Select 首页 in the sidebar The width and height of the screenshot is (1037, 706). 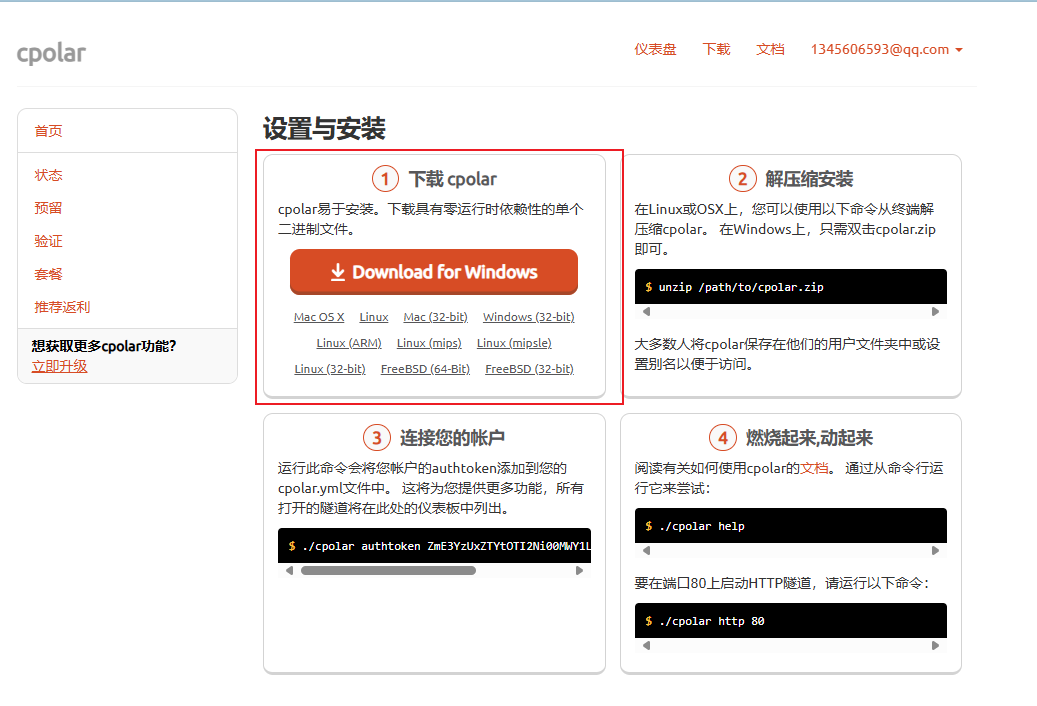[x=48, y=131]
